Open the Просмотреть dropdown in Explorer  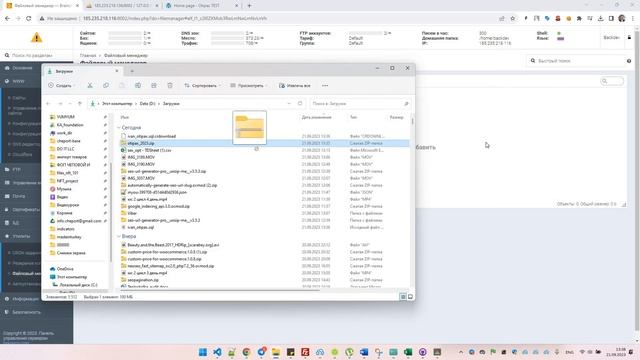tap(249, 85)
